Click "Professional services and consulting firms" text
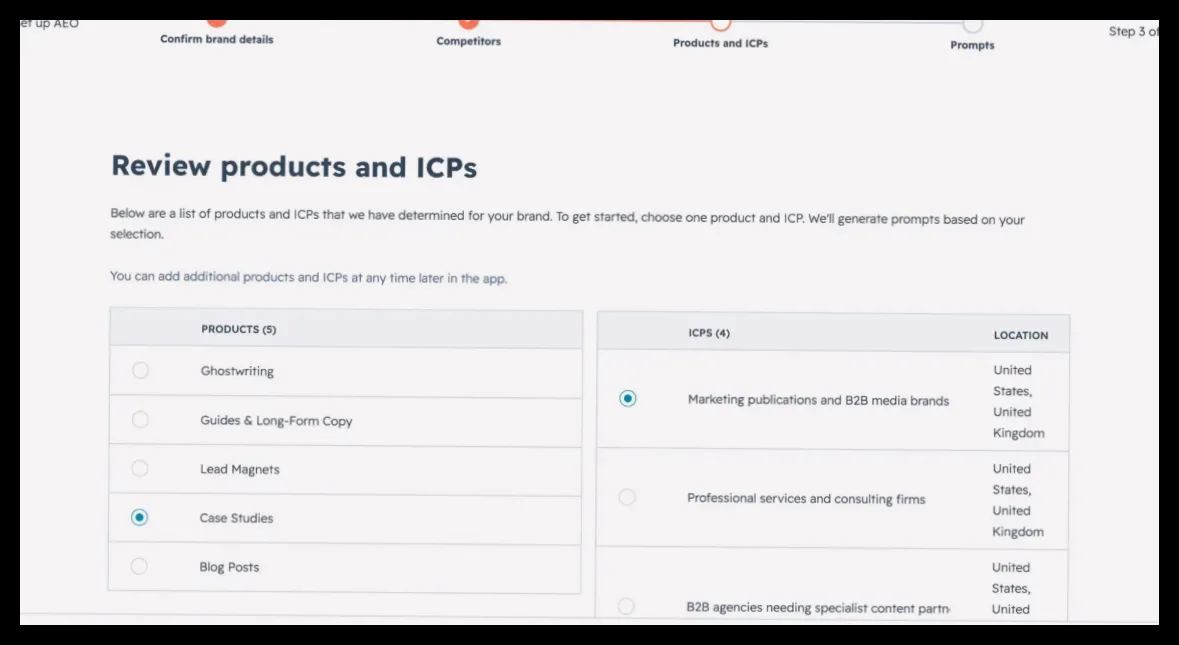 pyautogui.click(x=806, y=498)
